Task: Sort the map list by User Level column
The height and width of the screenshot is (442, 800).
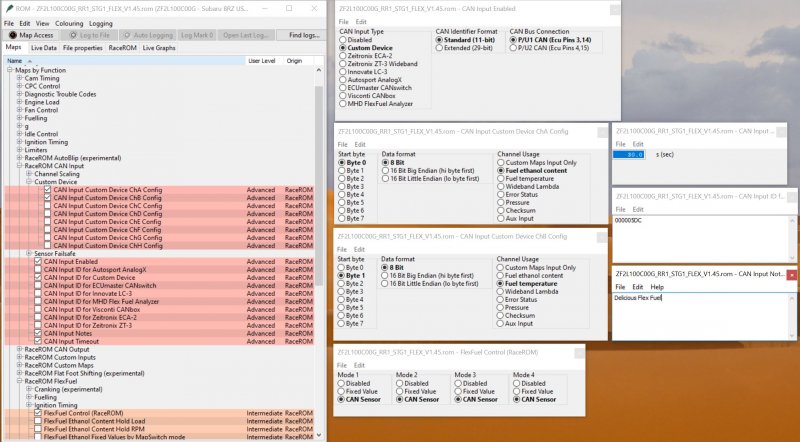Action: click(261, 61)
